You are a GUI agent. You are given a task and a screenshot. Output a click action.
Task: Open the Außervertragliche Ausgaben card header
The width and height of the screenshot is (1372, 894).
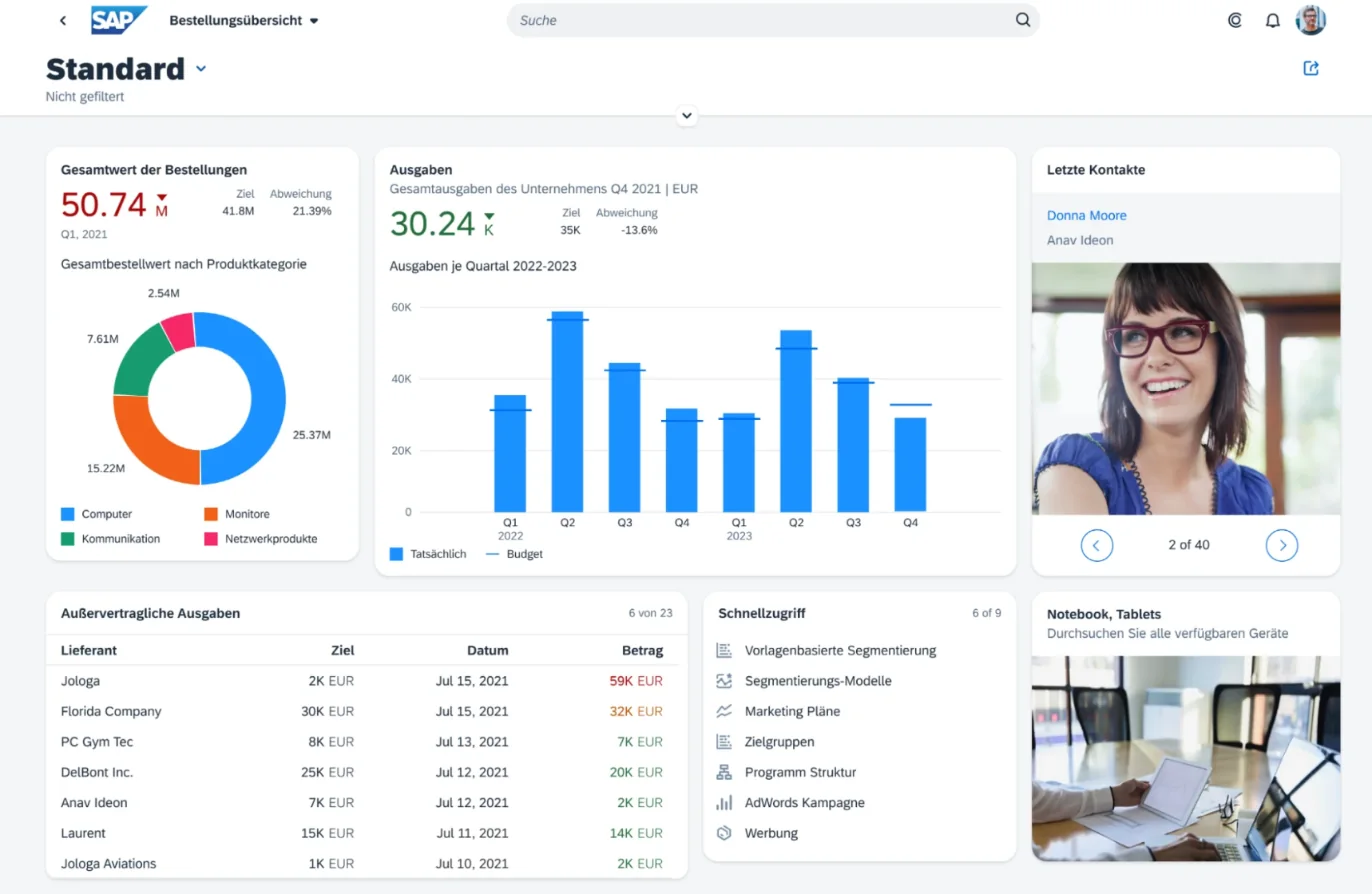(367, 613)
